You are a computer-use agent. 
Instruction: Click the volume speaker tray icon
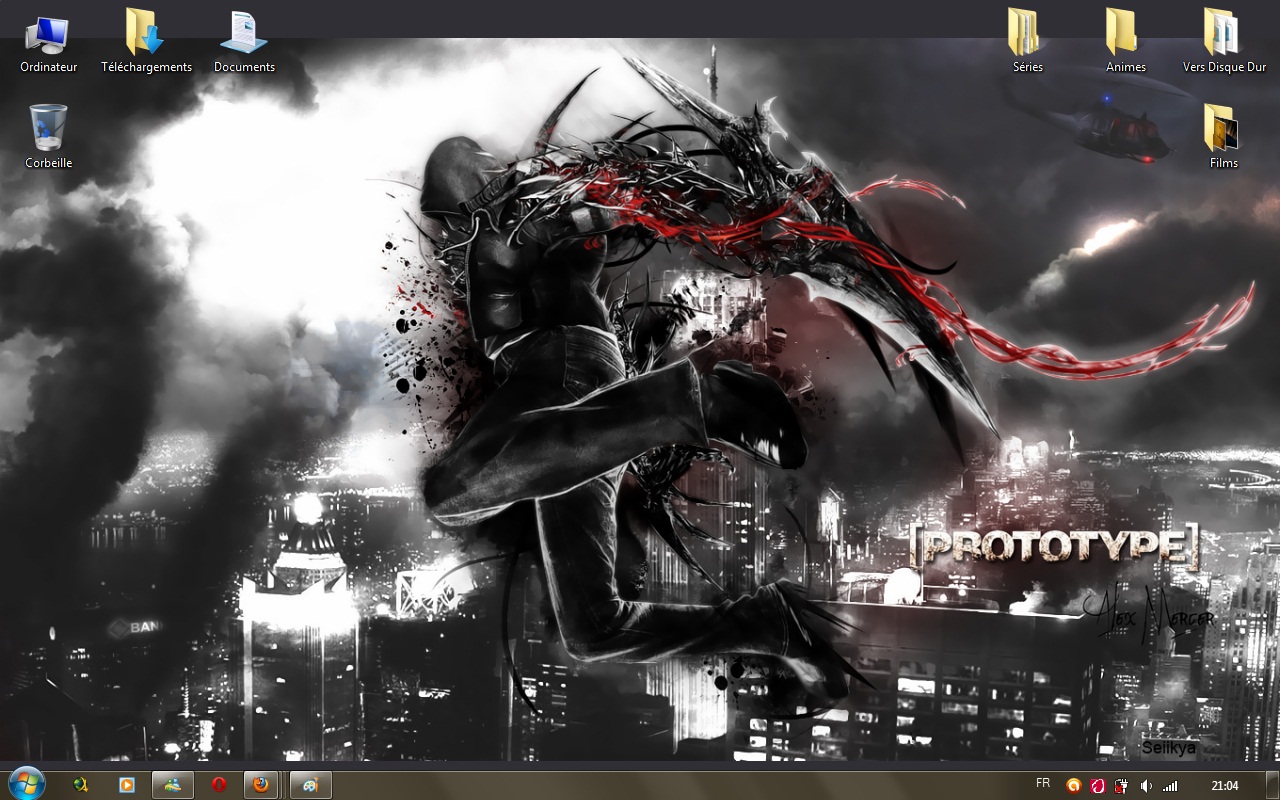tap(1146, 786)
